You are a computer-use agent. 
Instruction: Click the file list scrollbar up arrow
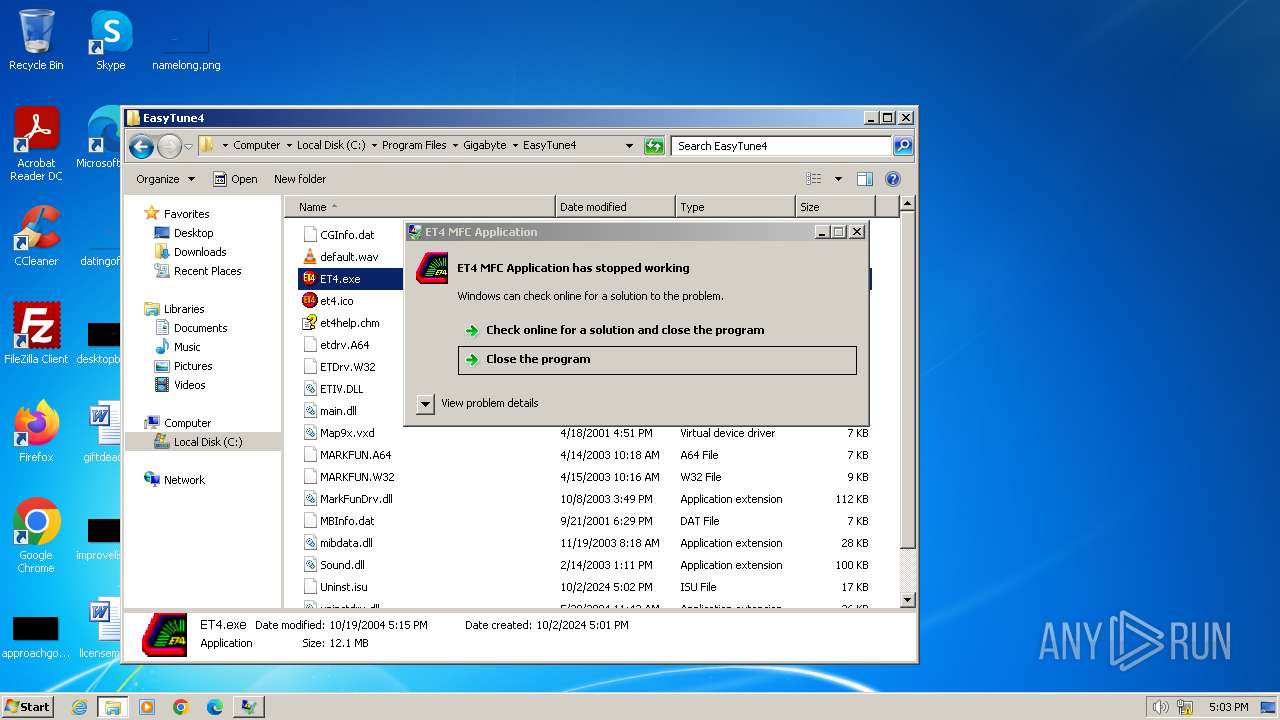pos(907,204)
